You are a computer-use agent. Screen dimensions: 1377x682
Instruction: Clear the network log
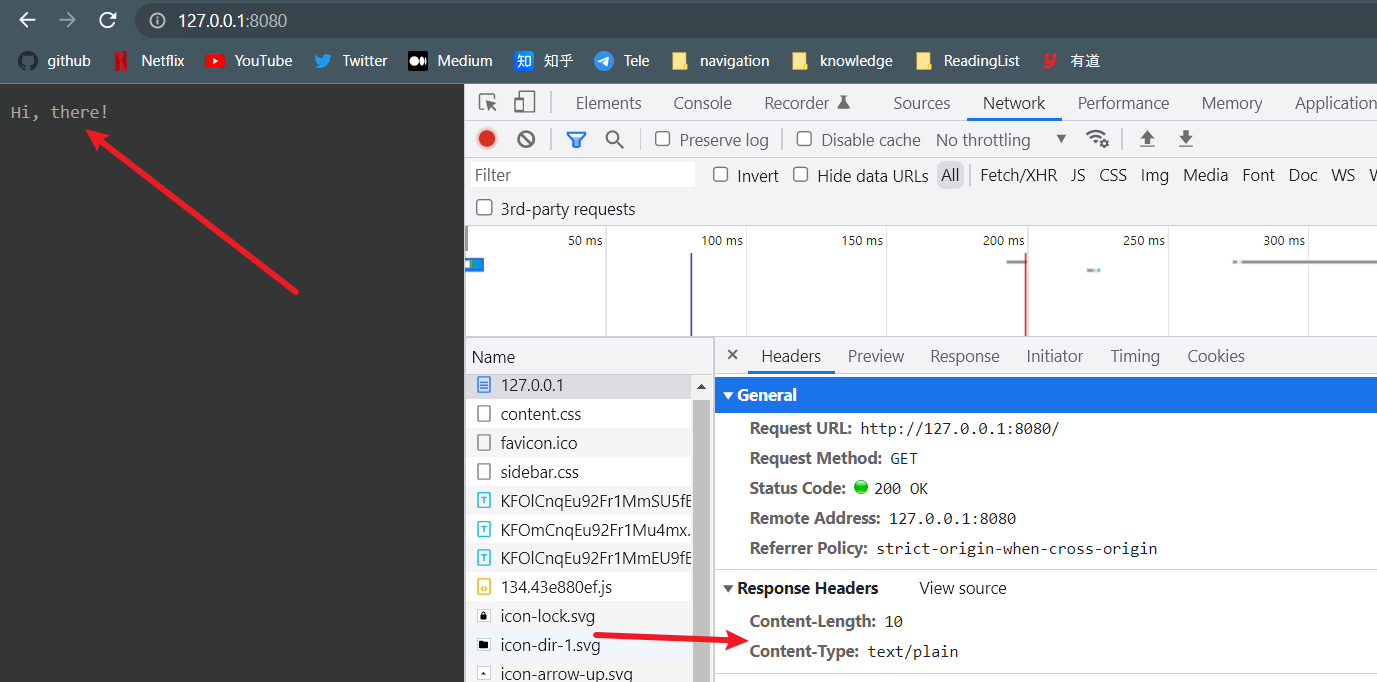pos(526,139)
